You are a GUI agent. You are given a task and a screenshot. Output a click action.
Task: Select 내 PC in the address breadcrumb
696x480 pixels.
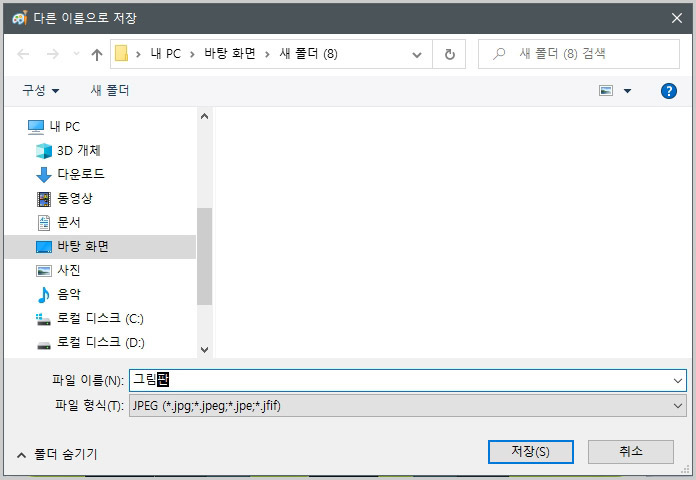pyautogui.click(x=166, y=54)
